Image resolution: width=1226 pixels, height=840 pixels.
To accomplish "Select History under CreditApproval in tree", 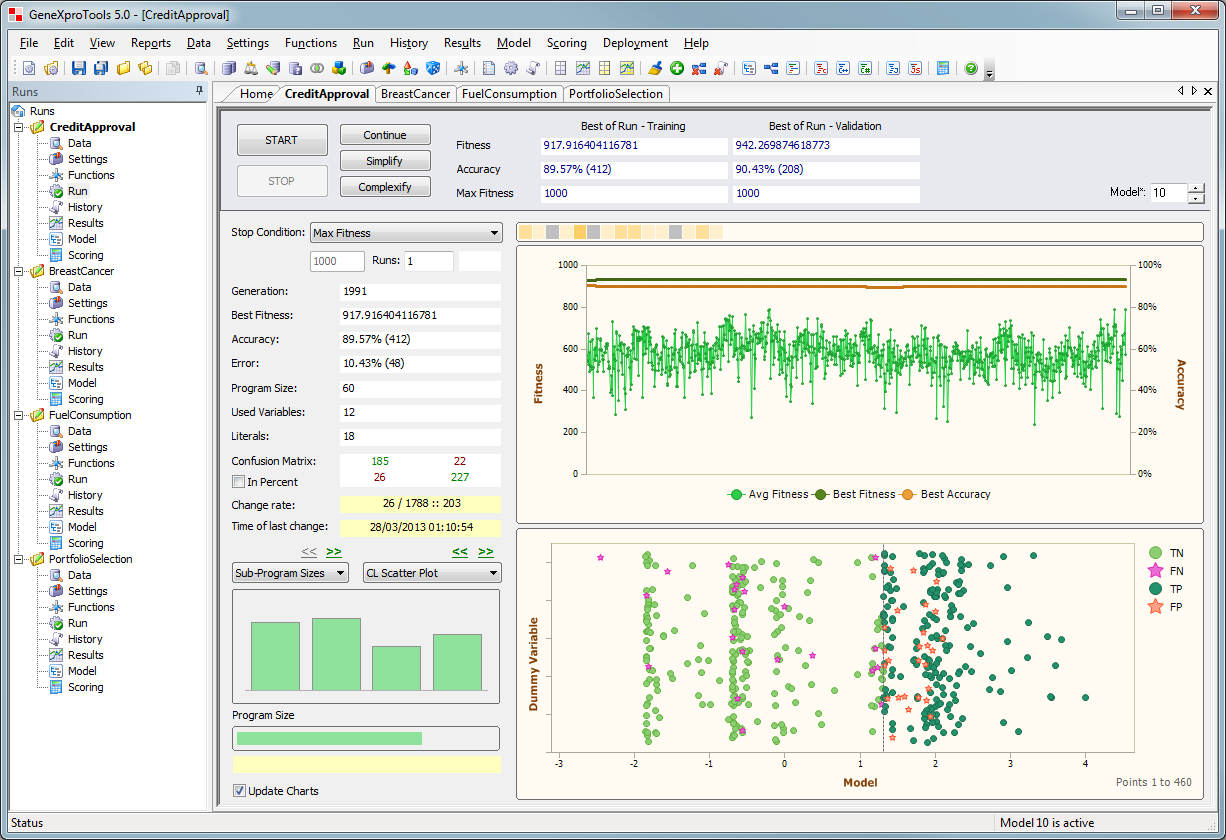I will (x=85, y=207).
